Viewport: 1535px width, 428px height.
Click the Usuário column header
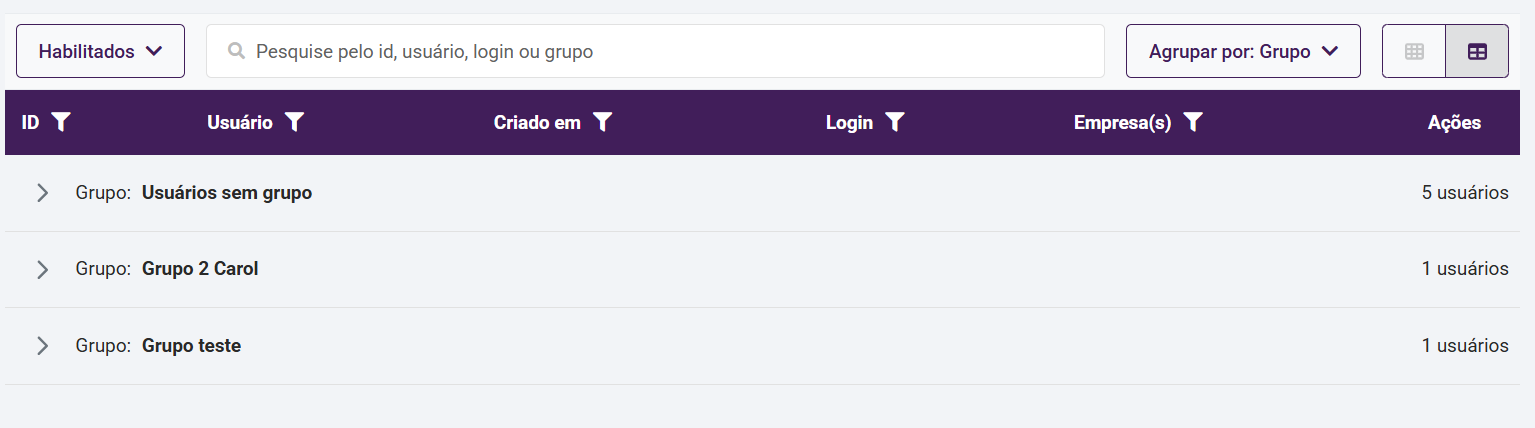coord(239,122)
